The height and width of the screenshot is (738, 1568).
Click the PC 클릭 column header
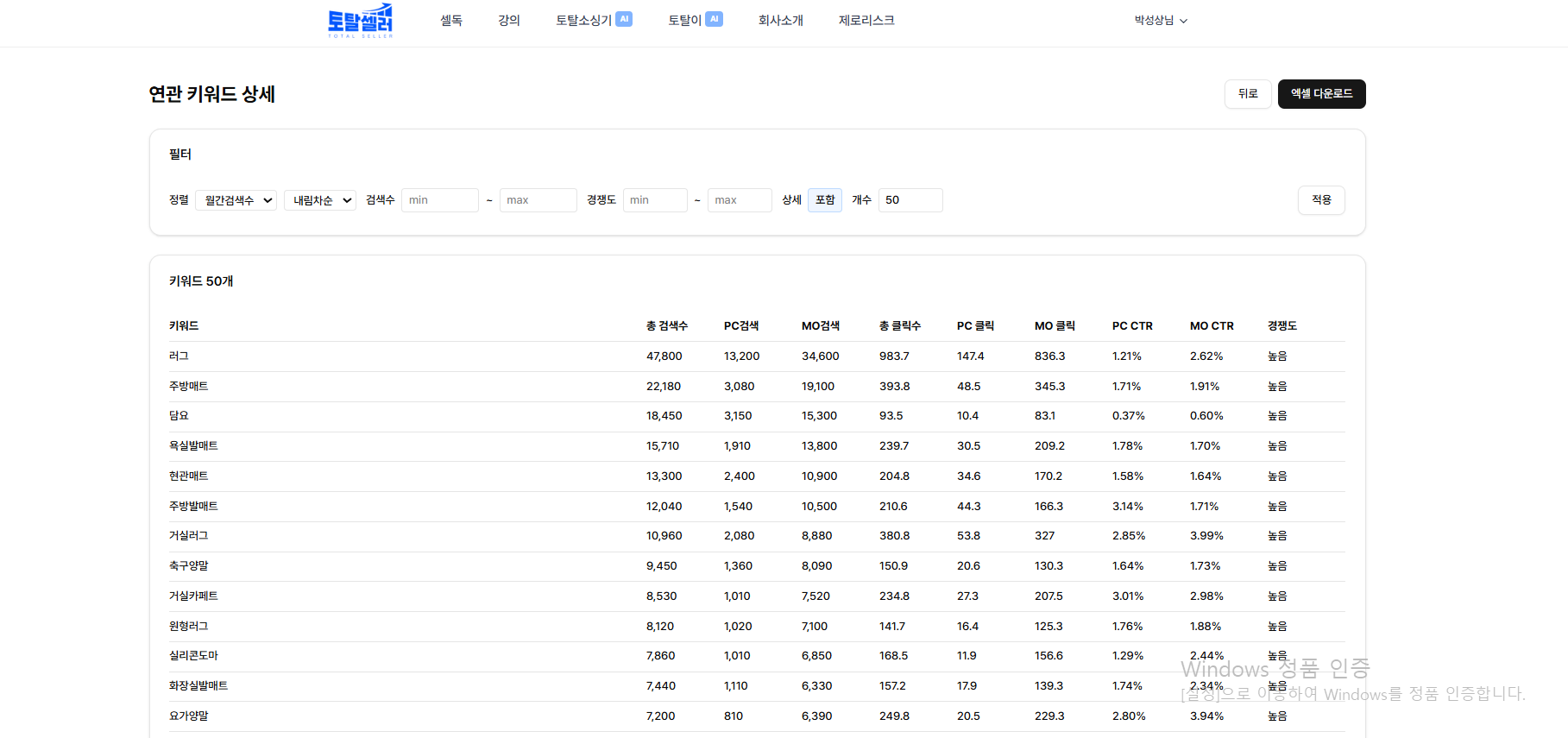click(x=975, y=326)
